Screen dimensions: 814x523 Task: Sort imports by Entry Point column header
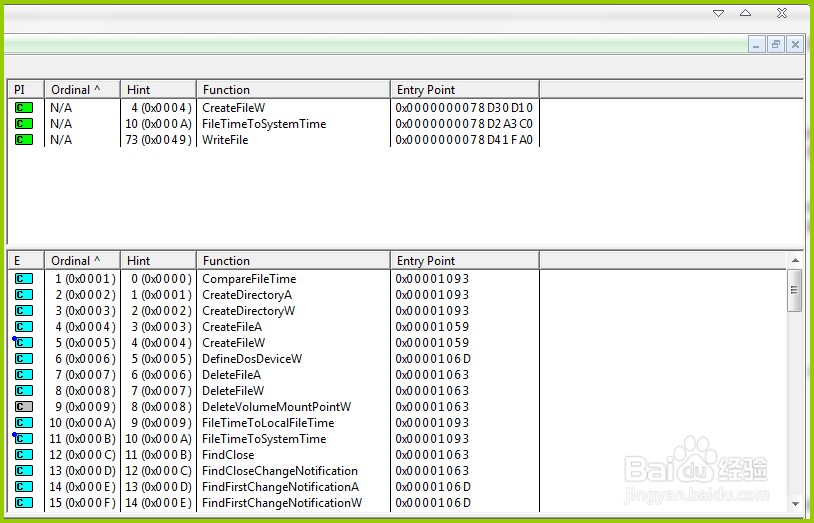[x=465, y=89]
